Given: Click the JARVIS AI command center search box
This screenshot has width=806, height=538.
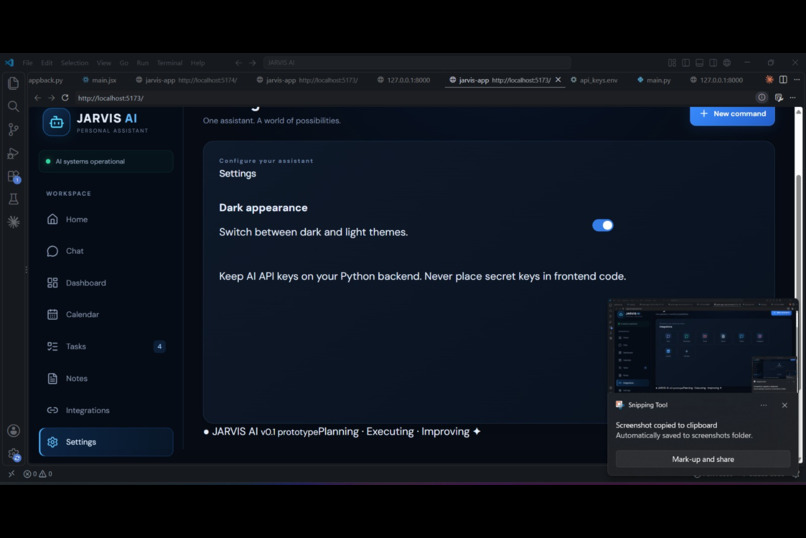Looking at the screenshot, I should (x=416, y=63).
